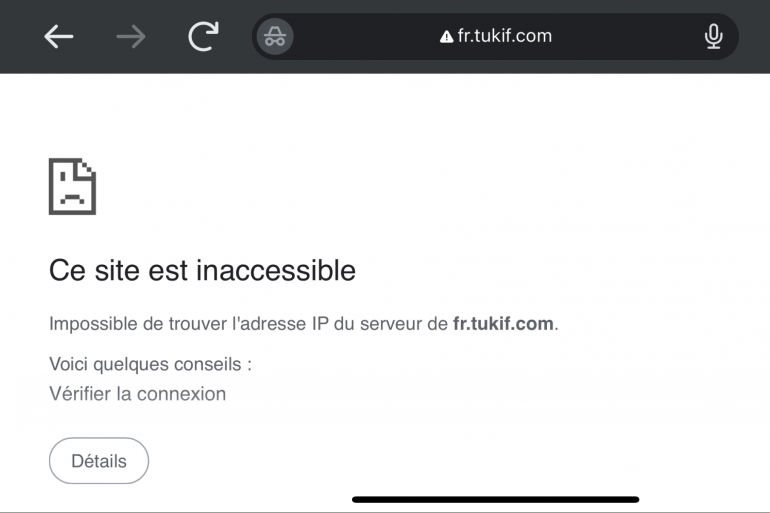770x513 pixels.
Task: Click the greyed forward arrow
Action: (131, 36)
